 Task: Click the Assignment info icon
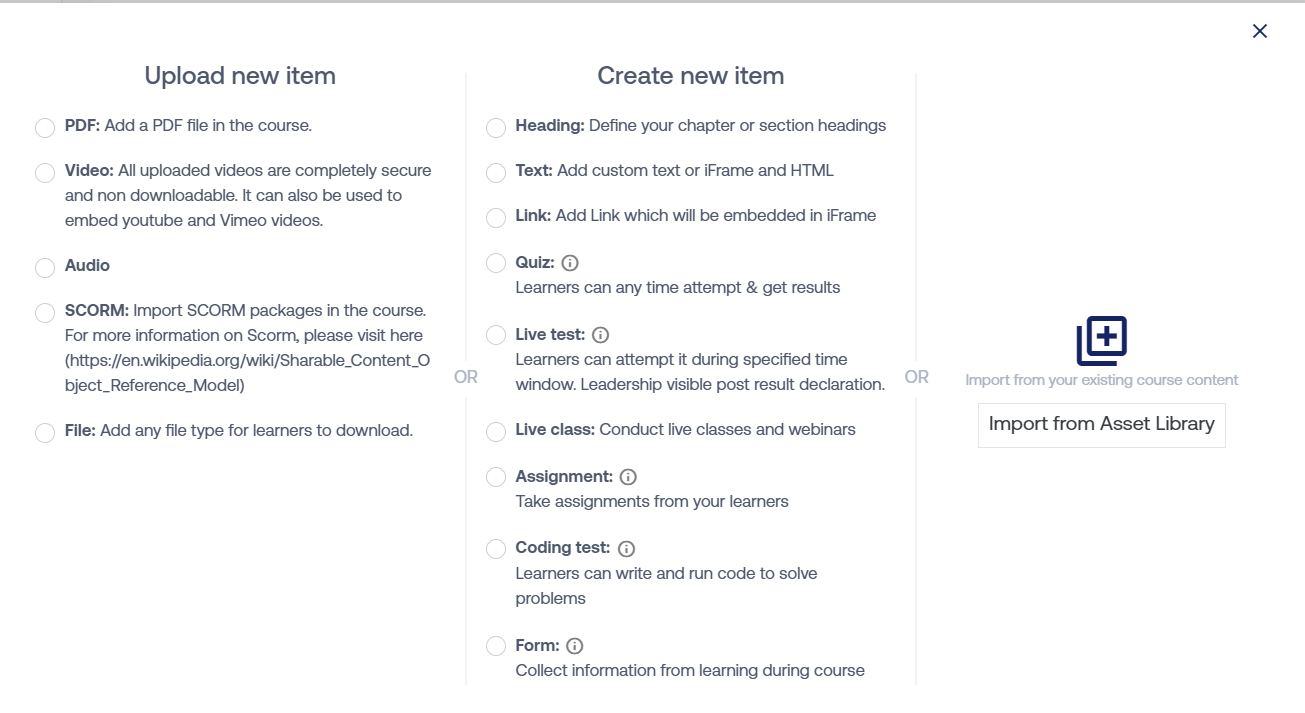point(628,477)
